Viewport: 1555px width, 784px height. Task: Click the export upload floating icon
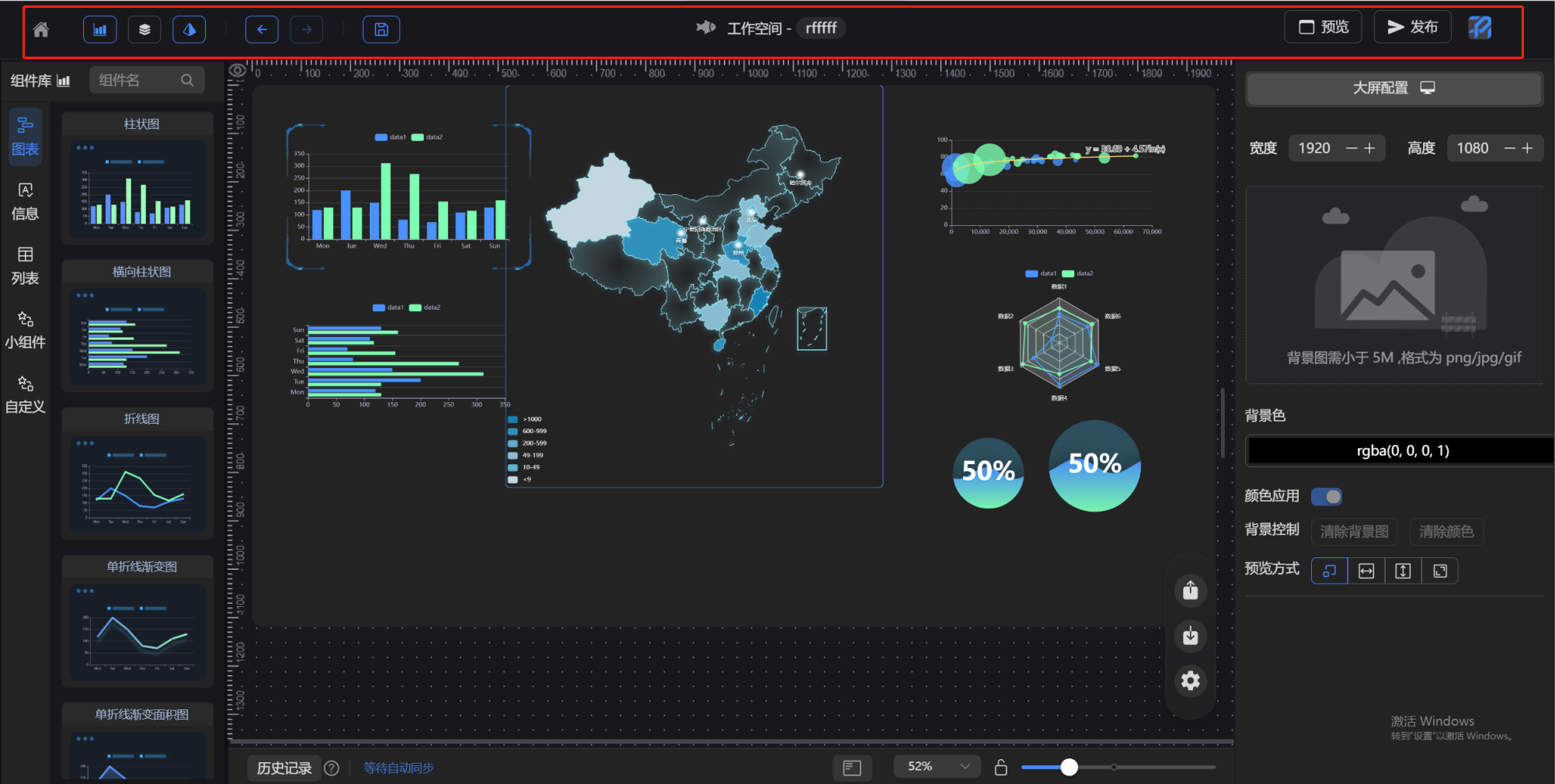pos(1191,591)
